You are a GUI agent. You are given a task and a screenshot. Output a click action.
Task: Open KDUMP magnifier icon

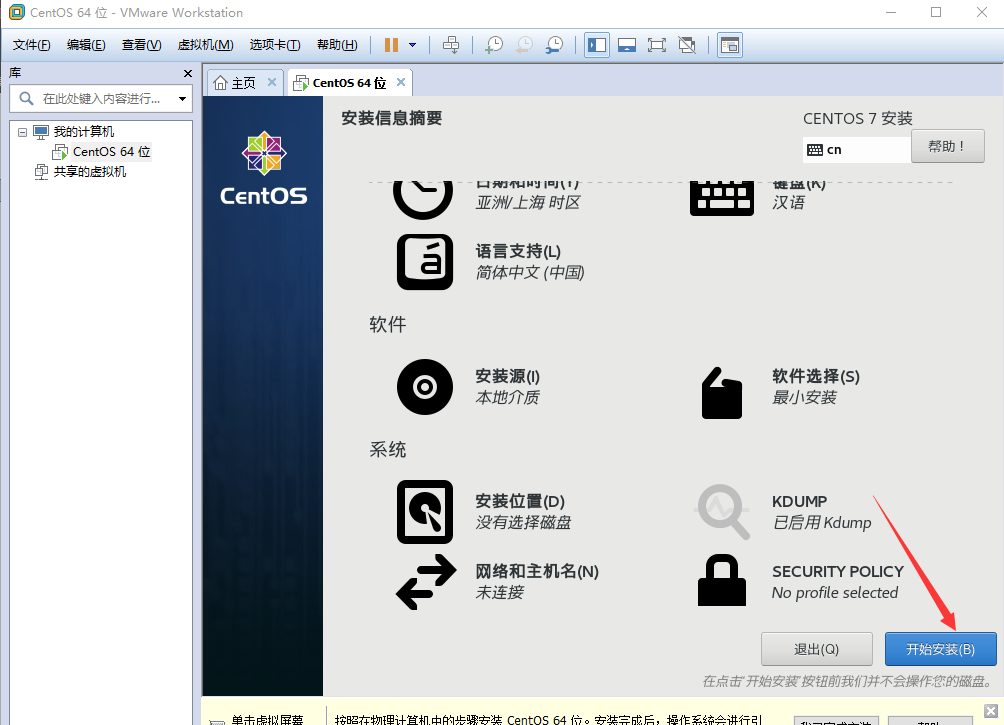tap(722, 511)
